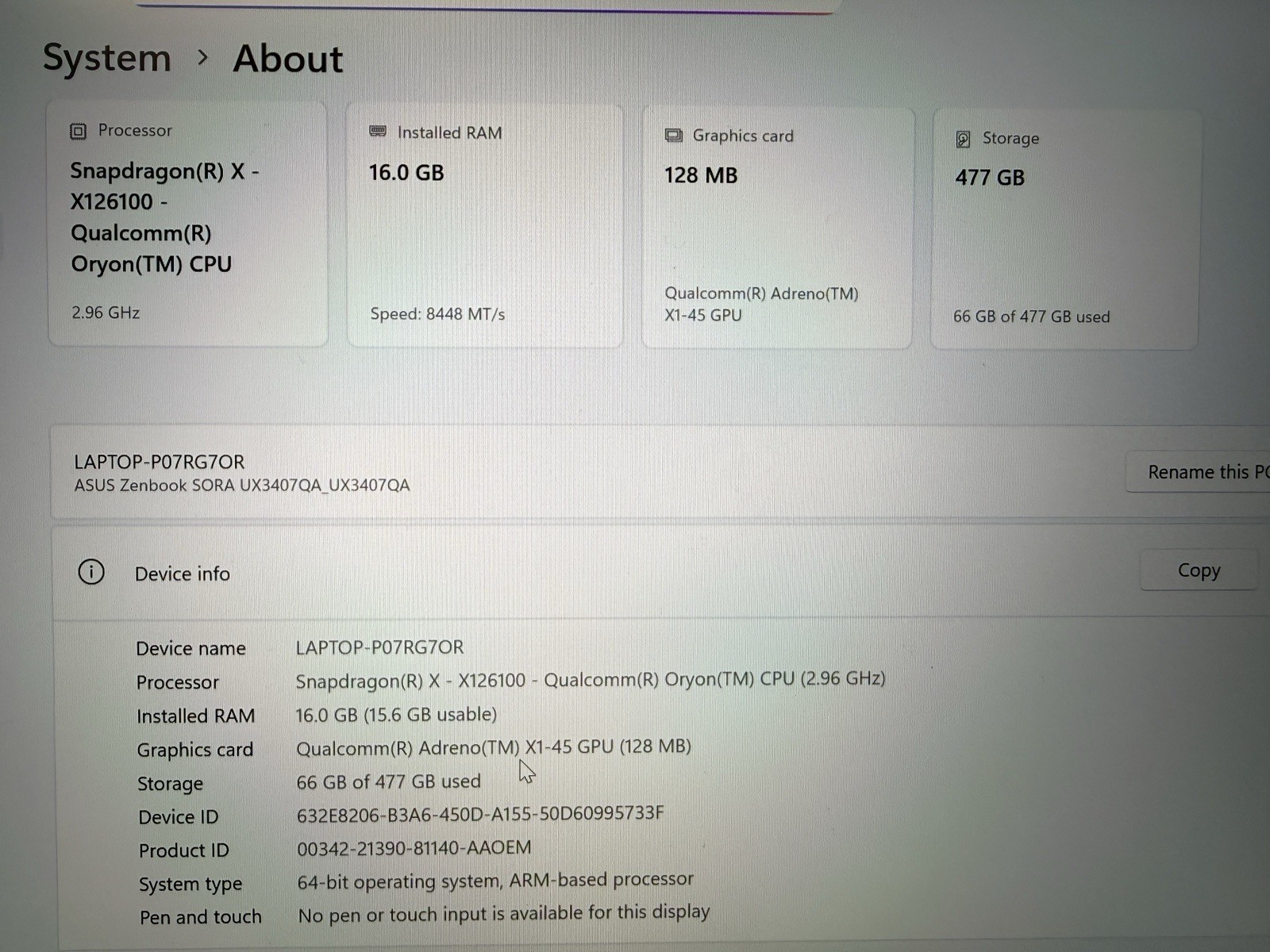Select the 128 MB graphics memory value
Viewport: 1270px width, 952px height.
[701, 175]
